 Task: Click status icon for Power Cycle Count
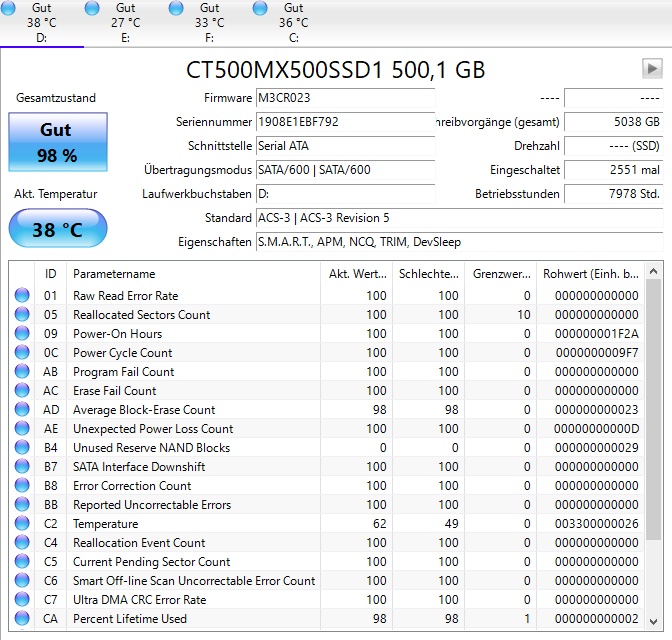pos(22,352)
